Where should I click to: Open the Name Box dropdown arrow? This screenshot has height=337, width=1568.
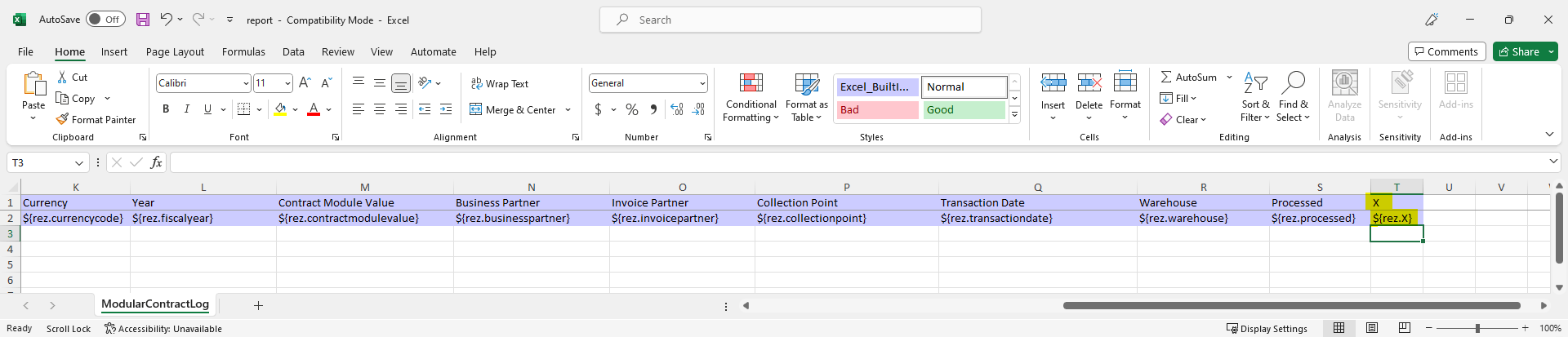pyautogui.click(x=79, y=163)
